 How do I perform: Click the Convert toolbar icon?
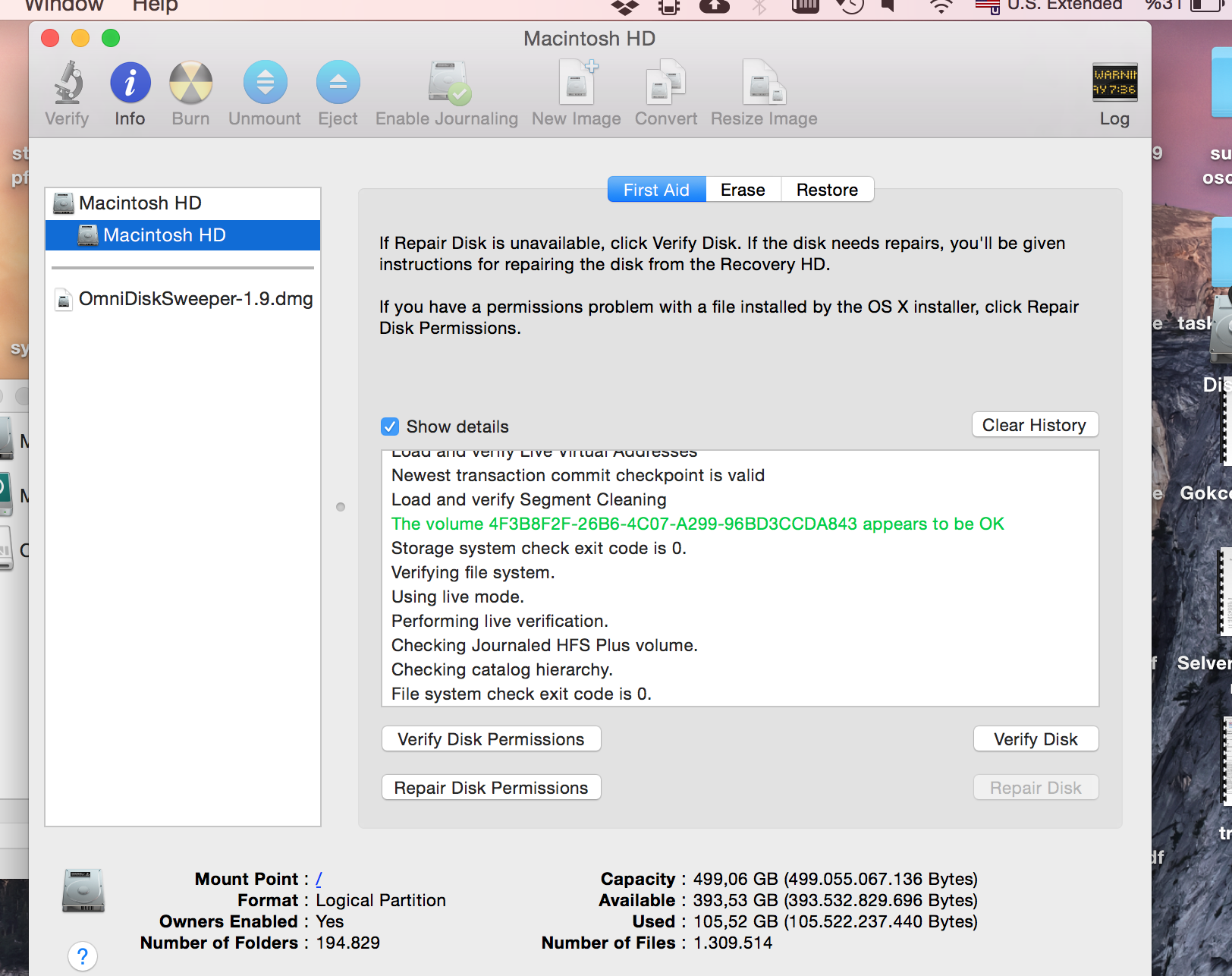click(666, 83)
